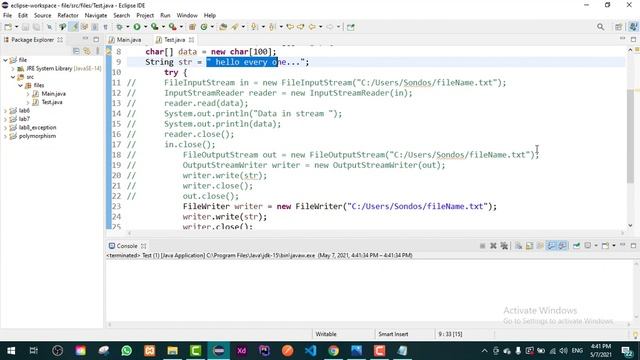
Task: Click the Open Type icon
Action: pos(223,27)
